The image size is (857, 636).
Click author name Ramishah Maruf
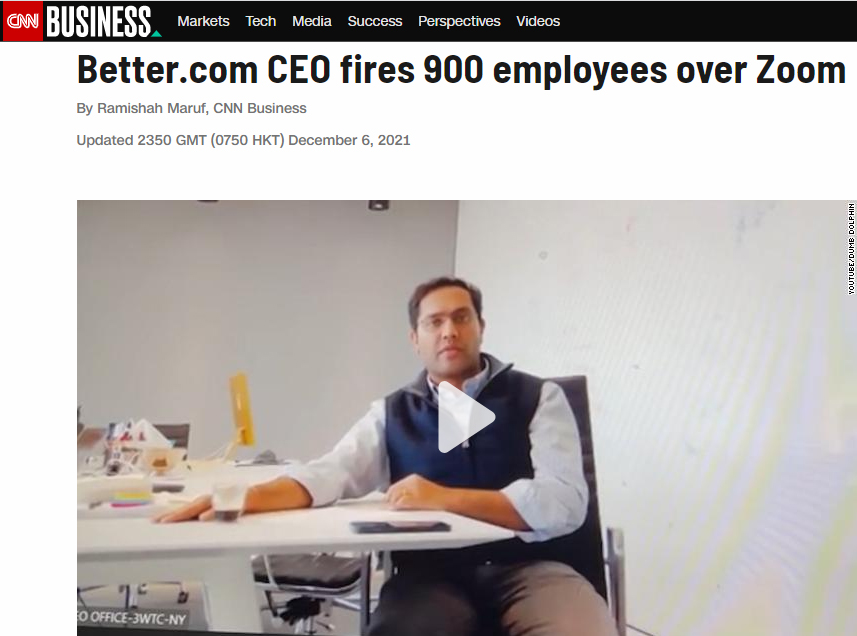tap(151, 108)
